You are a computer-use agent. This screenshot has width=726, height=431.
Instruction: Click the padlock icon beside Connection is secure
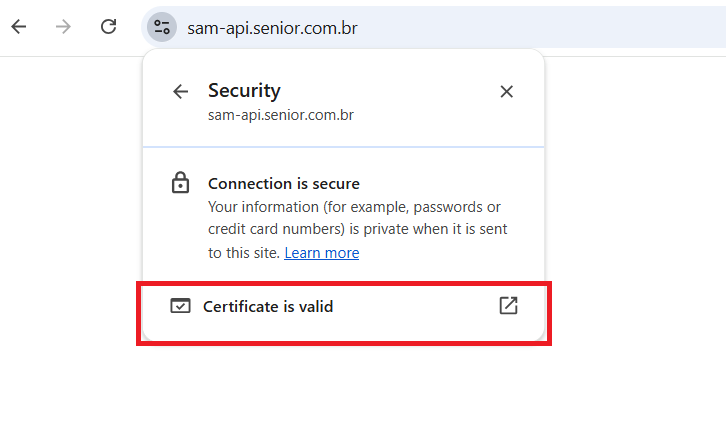pyautogui.click(x=180, y=184)
